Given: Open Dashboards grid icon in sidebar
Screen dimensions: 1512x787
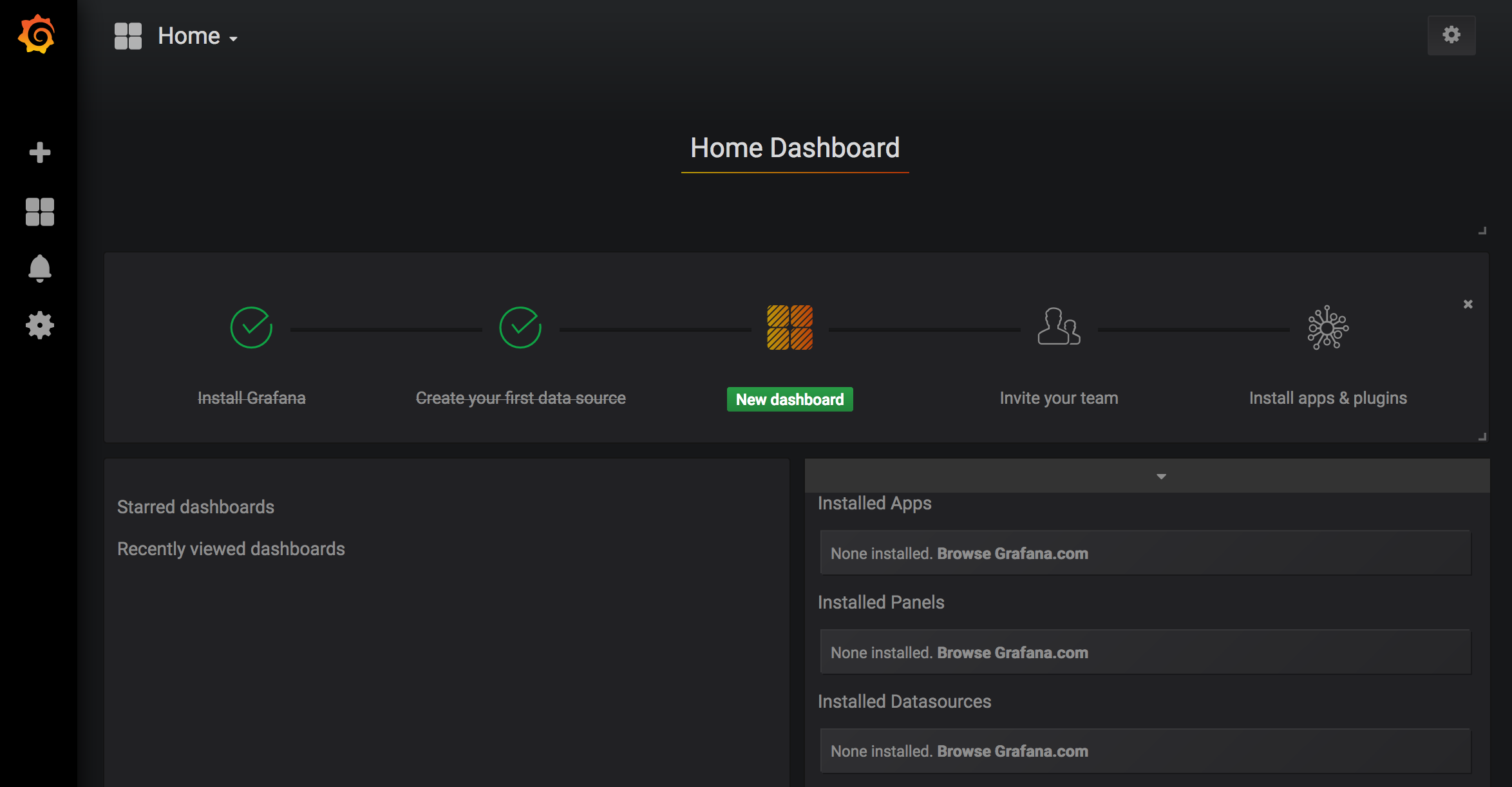Looking at the screenshot, I should [39, 212].
